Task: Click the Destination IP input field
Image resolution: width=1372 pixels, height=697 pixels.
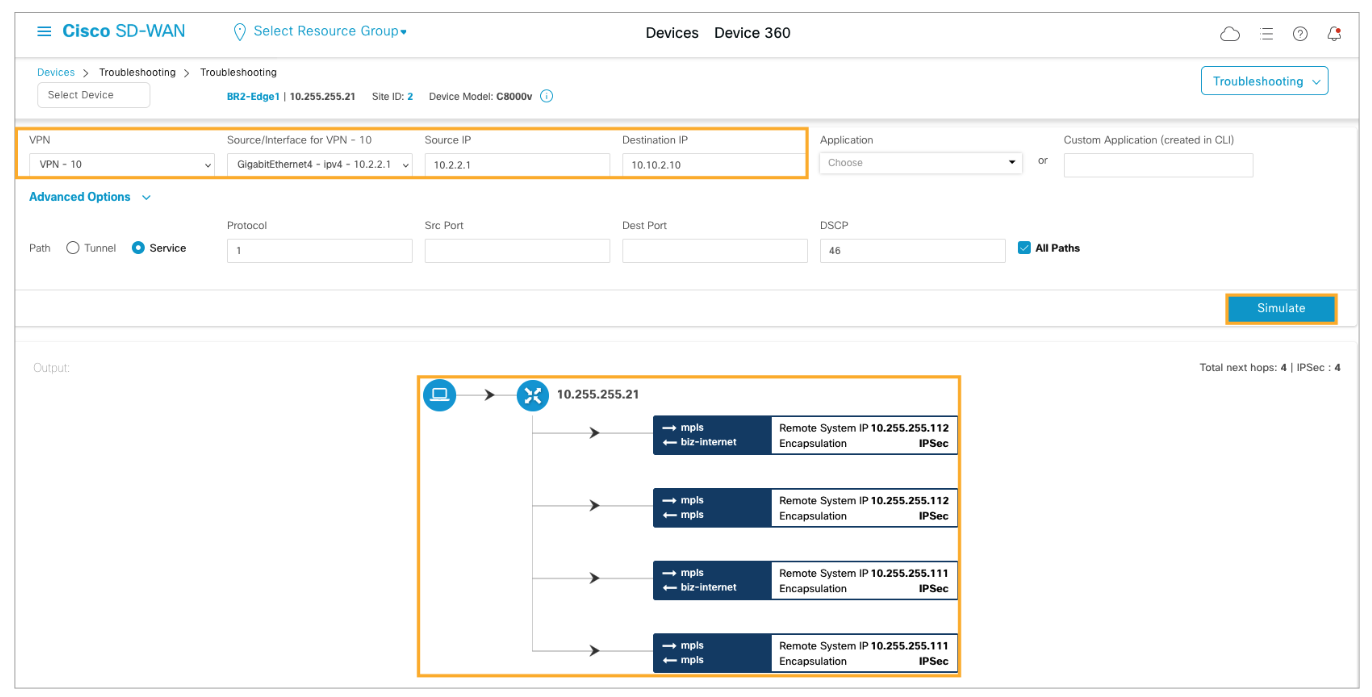Action: 714,165
